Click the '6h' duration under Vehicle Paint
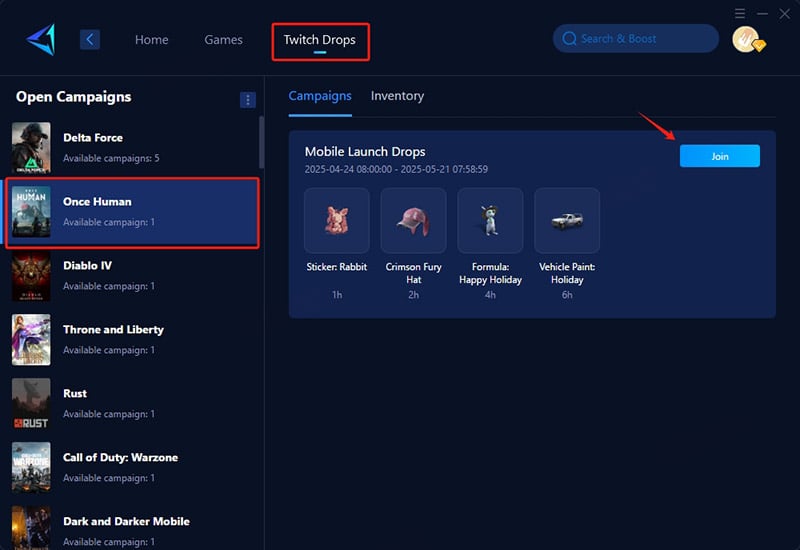 click(x=567, y=295)
